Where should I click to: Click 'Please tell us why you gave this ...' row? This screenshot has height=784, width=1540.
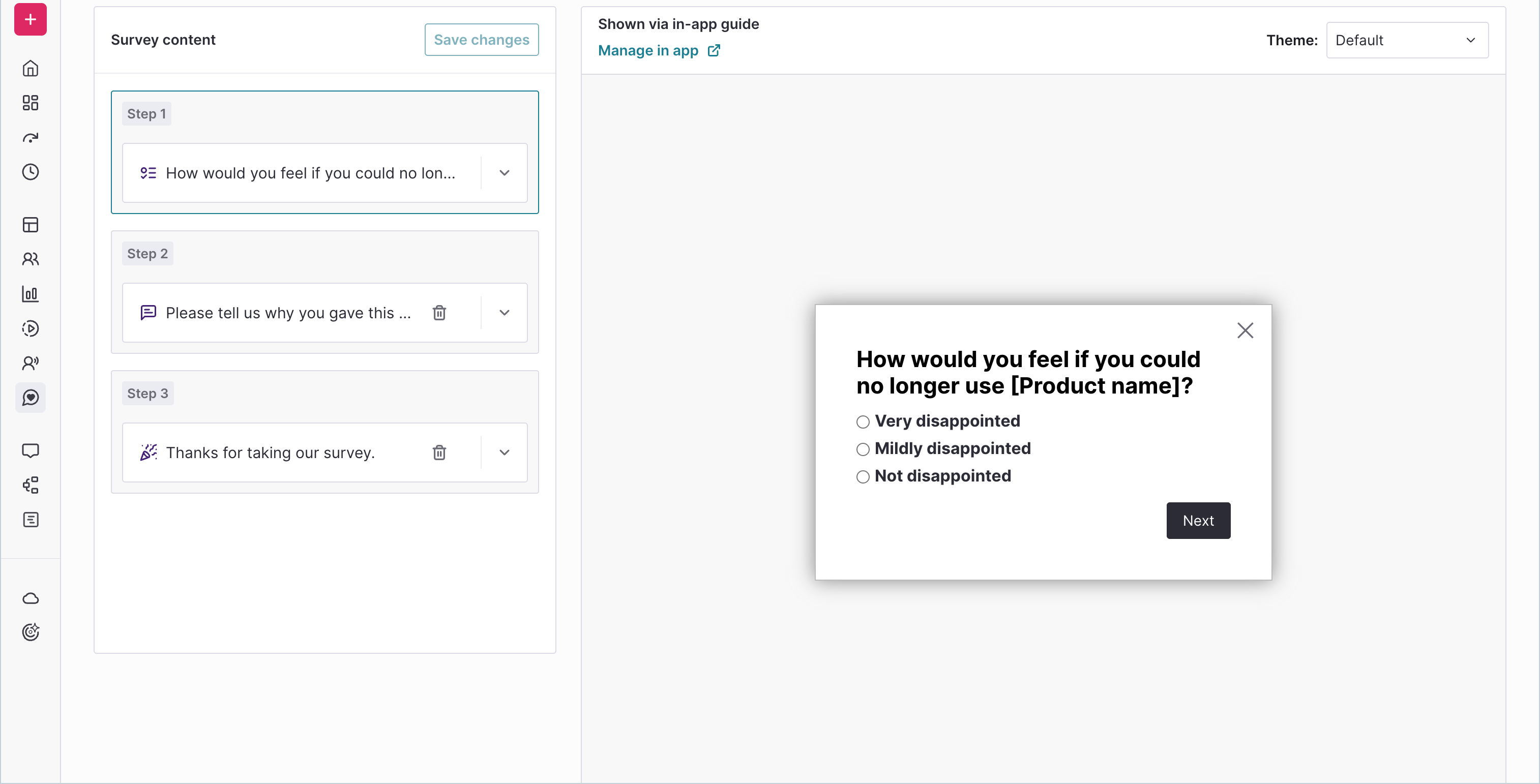[x=324, y=313]
